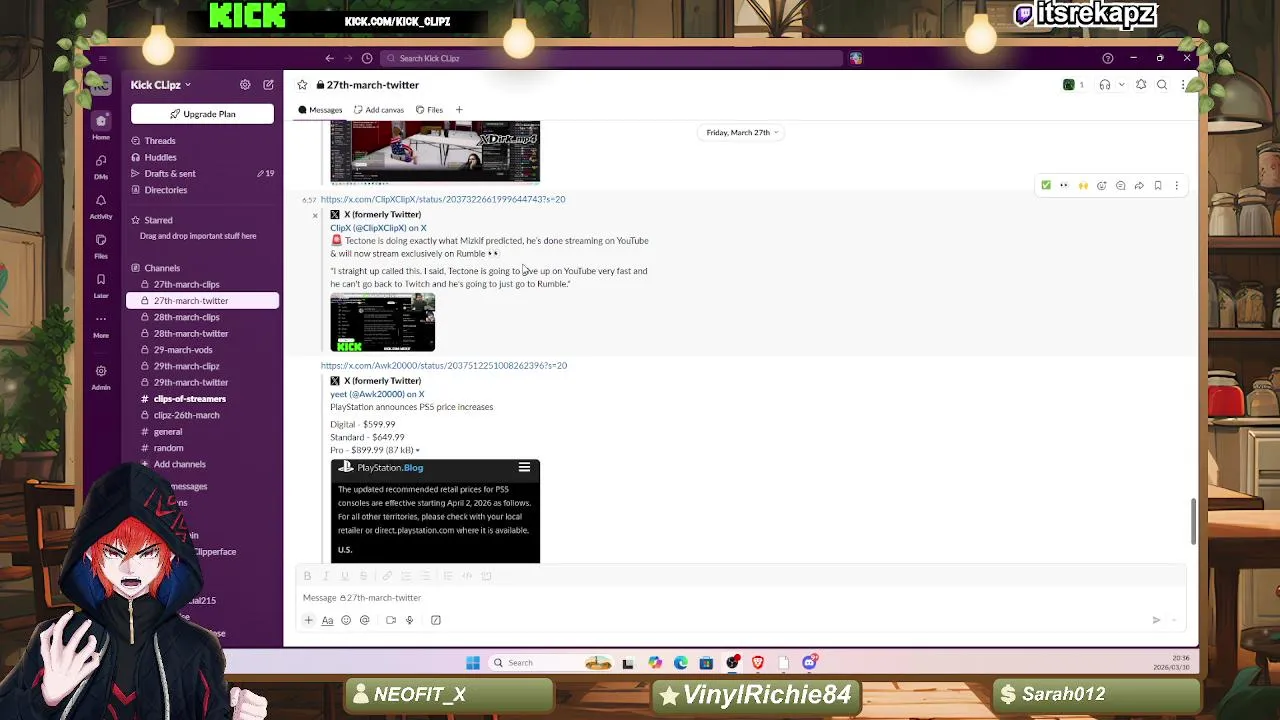Screen dimensions: 1280x720
Task: Open channel notification bell settings
Action: tap(1141, 85)
